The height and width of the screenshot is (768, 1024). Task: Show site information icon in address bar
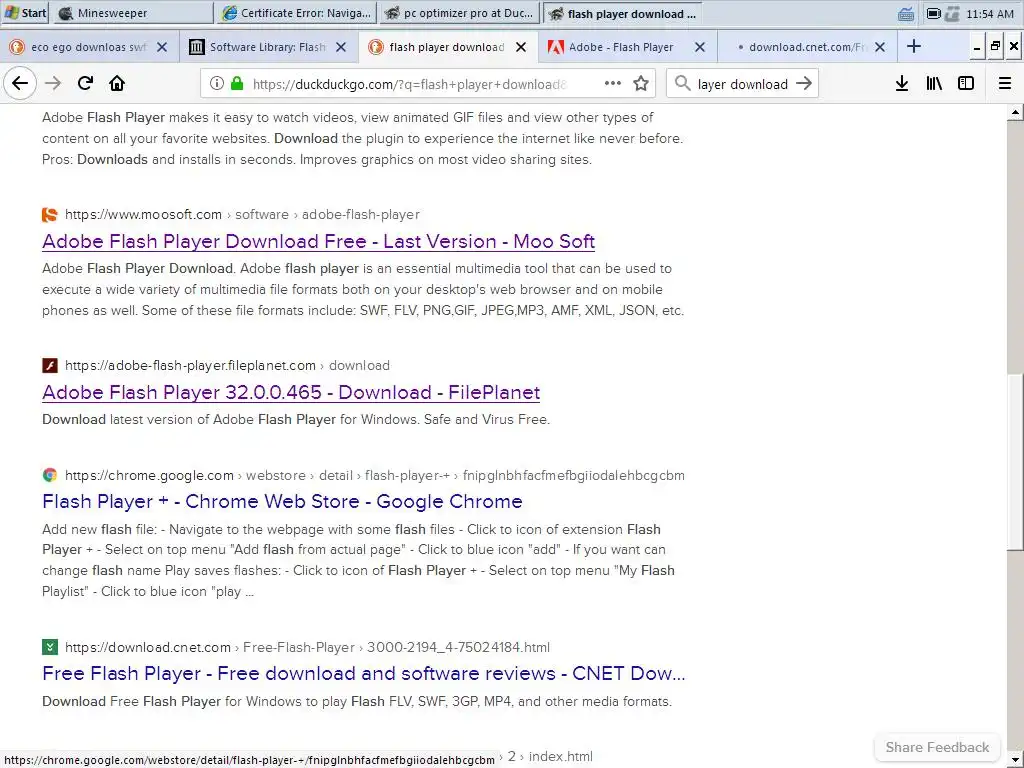click(x=216, y=84)
